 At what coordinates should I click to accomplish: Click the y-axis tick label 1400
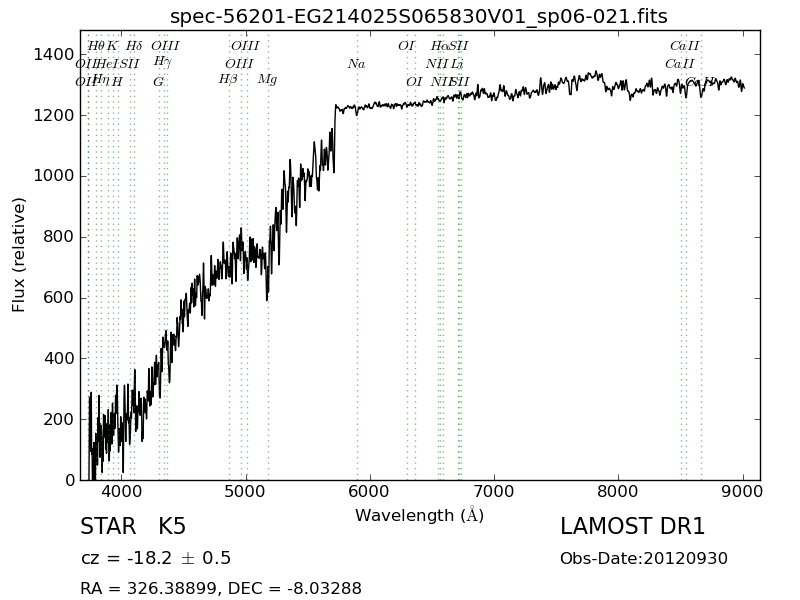pos(54,54)
